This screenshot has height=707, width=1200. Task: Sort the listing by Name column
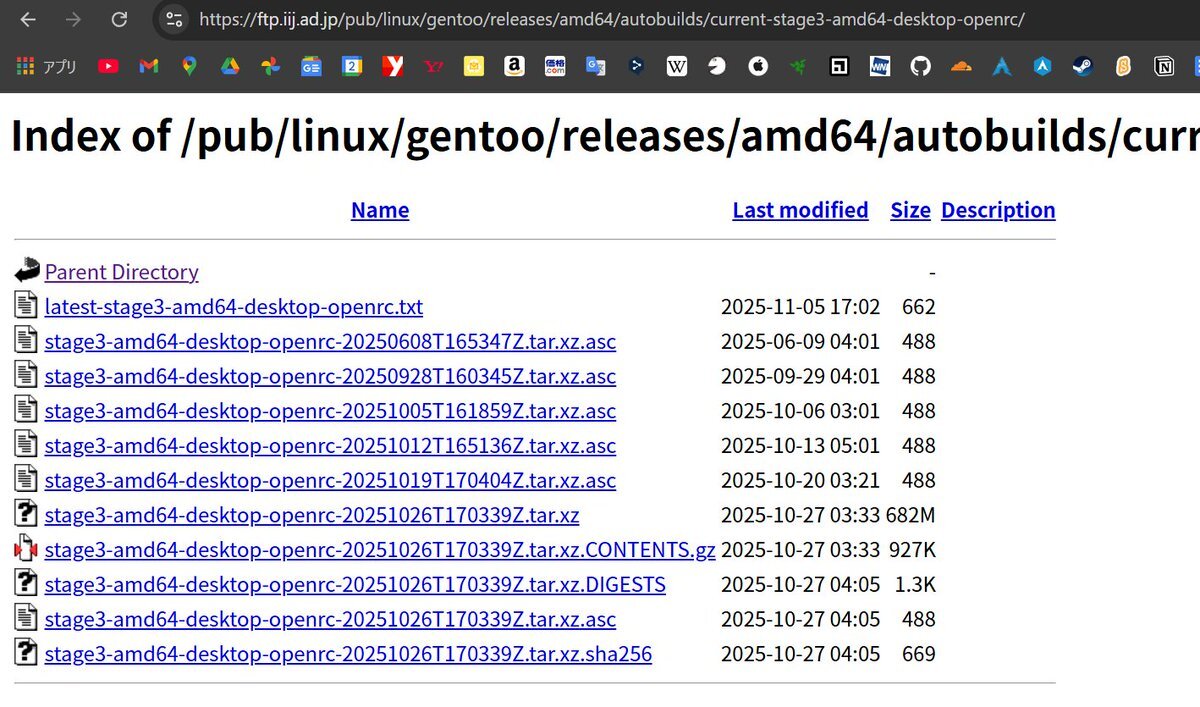pyautogui.click(x=380, y=210)
